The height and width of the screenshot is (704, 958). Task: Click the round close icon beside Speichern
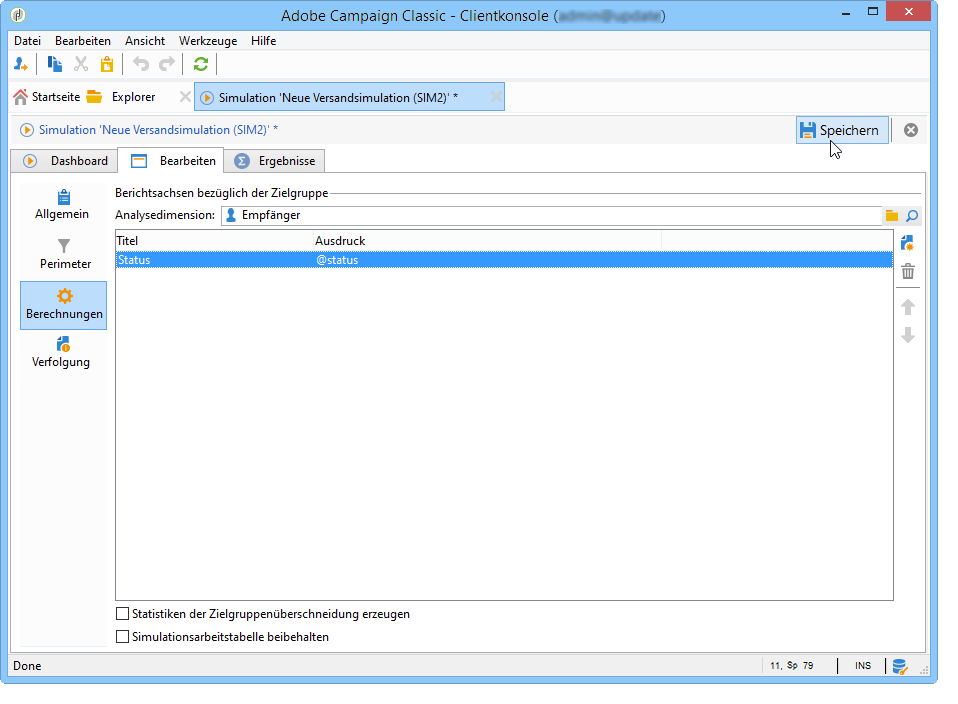910,130
